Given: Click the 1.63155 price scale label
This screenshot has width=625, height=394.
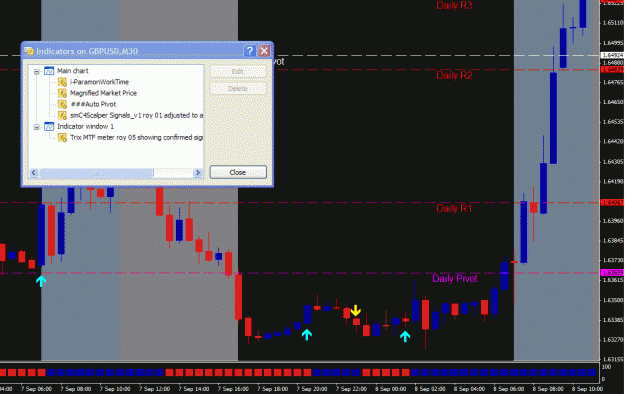Looking at the screenshot, I should [613, 359].
